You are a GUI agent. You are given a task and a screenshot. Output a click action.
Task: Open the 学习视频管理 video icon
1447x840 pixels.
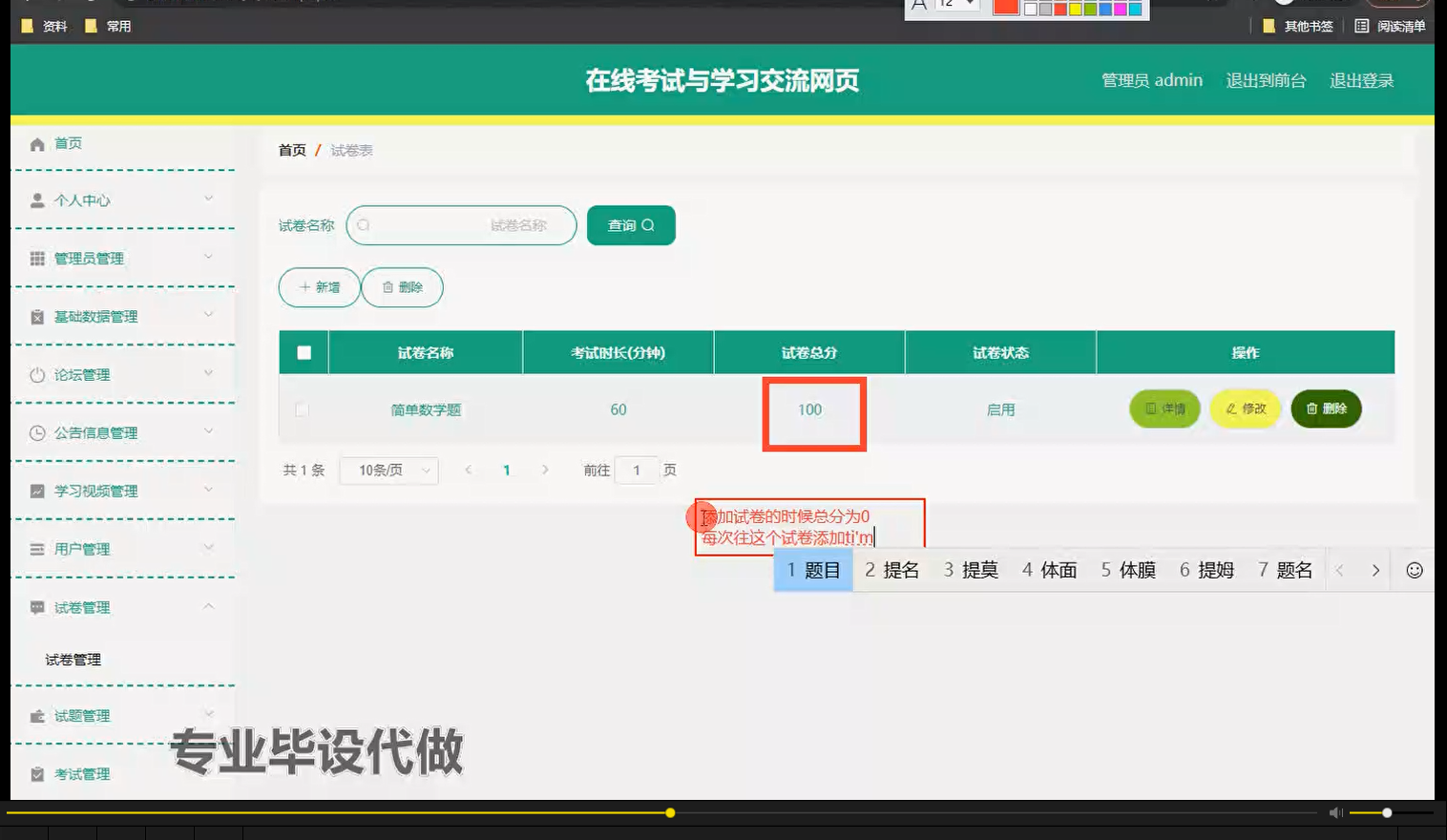coord(36,491)
